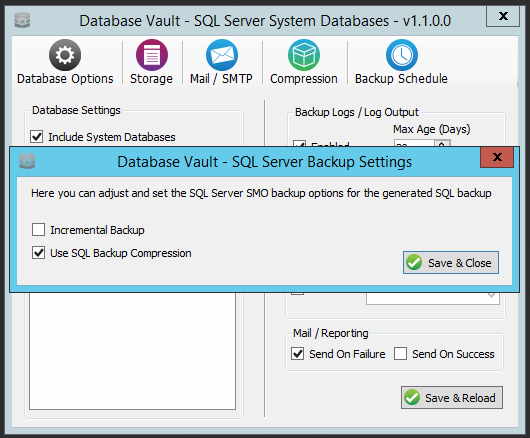Image resolution: width=530 pixels, height=438 pixels.
Task: Click green checkmark on Save & Close
Action: pyautogui.click(x=414, y=262)
